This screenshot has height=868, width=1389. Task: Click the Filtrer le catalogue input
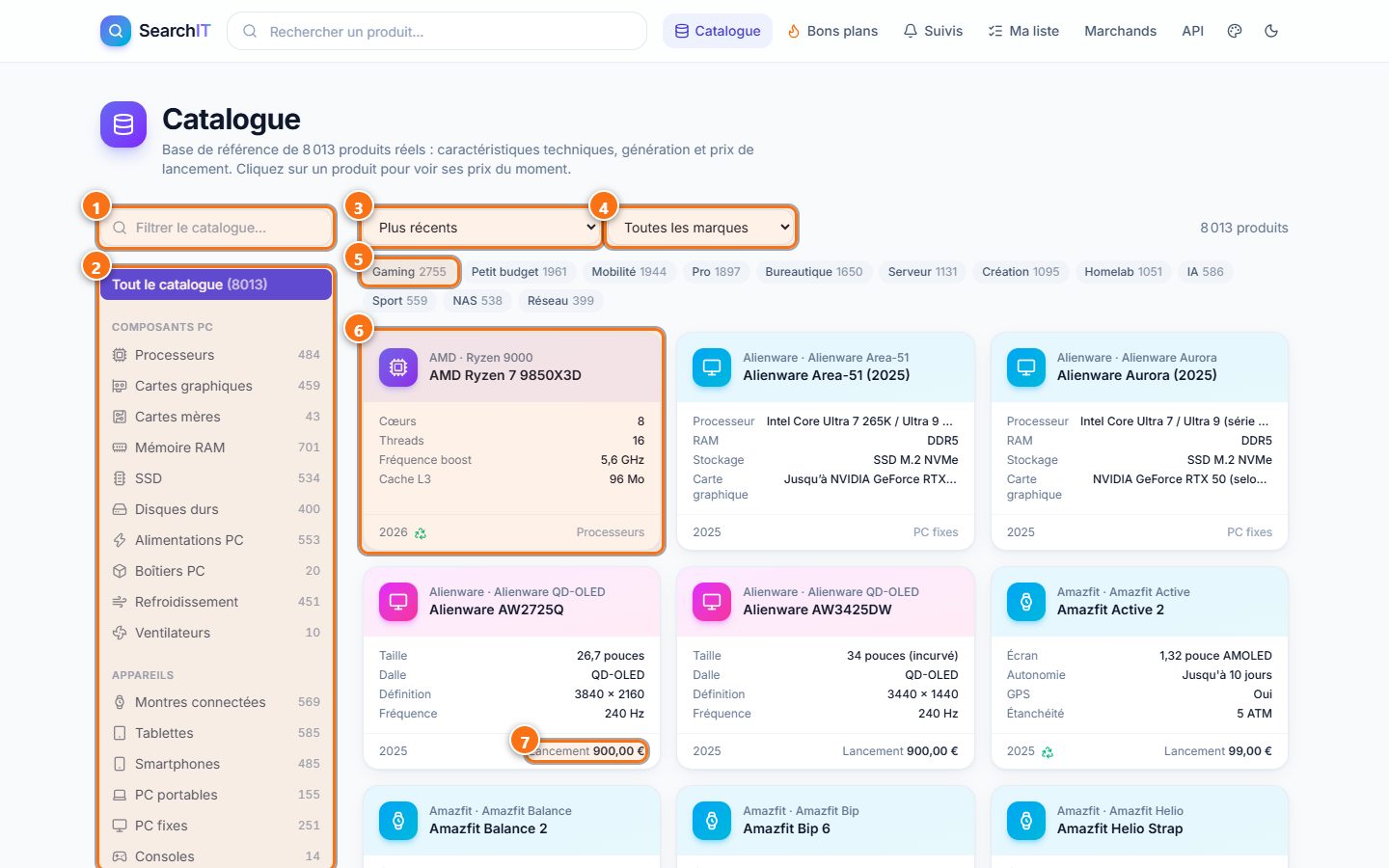pyautogui.click(x=216, y=228)
